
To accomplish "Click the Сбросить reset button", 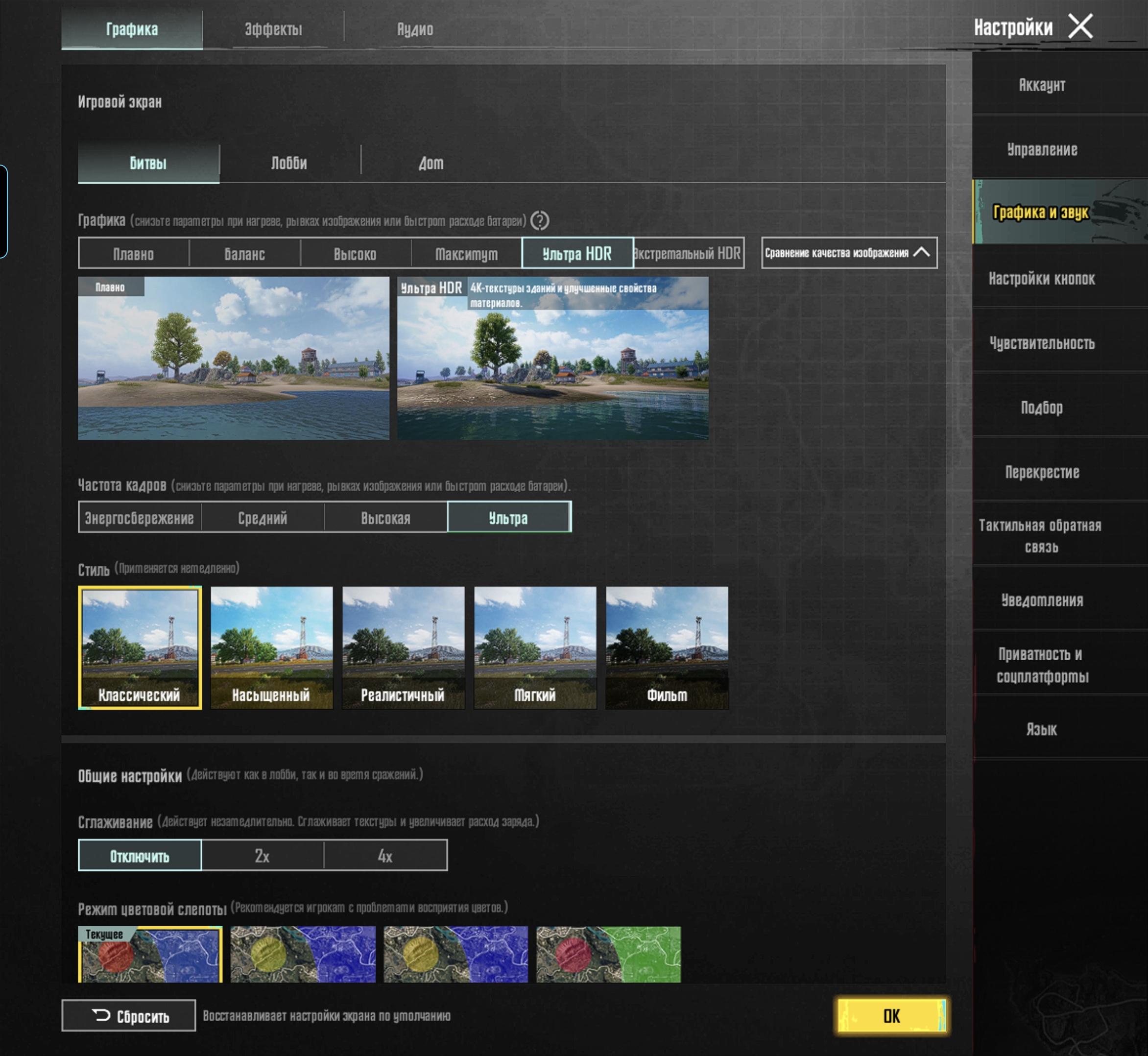I will click(129, 1015).
